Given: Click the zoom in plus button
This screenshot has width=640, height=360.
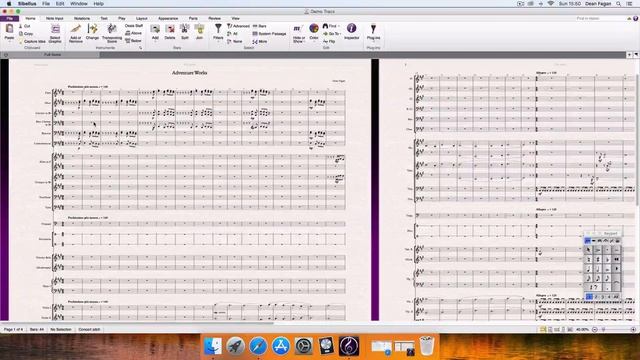Looking at the screenshot, I should (633, 329).
